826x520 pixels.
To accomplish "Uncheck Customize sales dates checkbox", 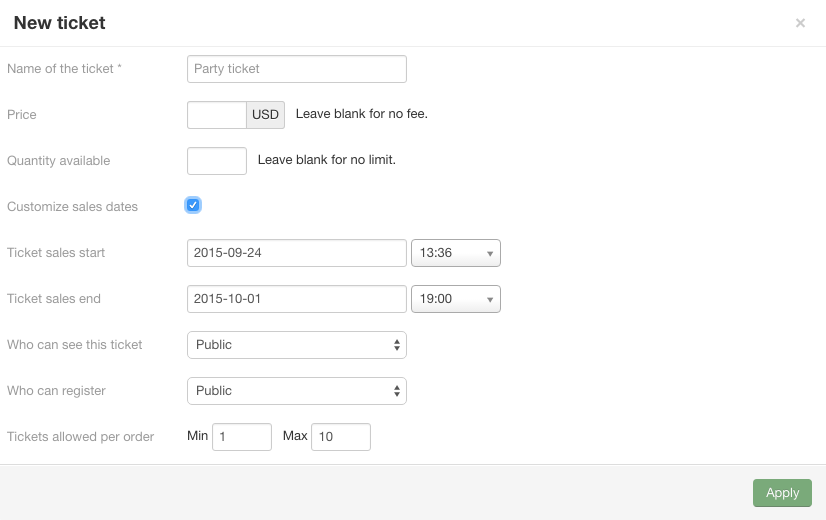I will [193, 205].
